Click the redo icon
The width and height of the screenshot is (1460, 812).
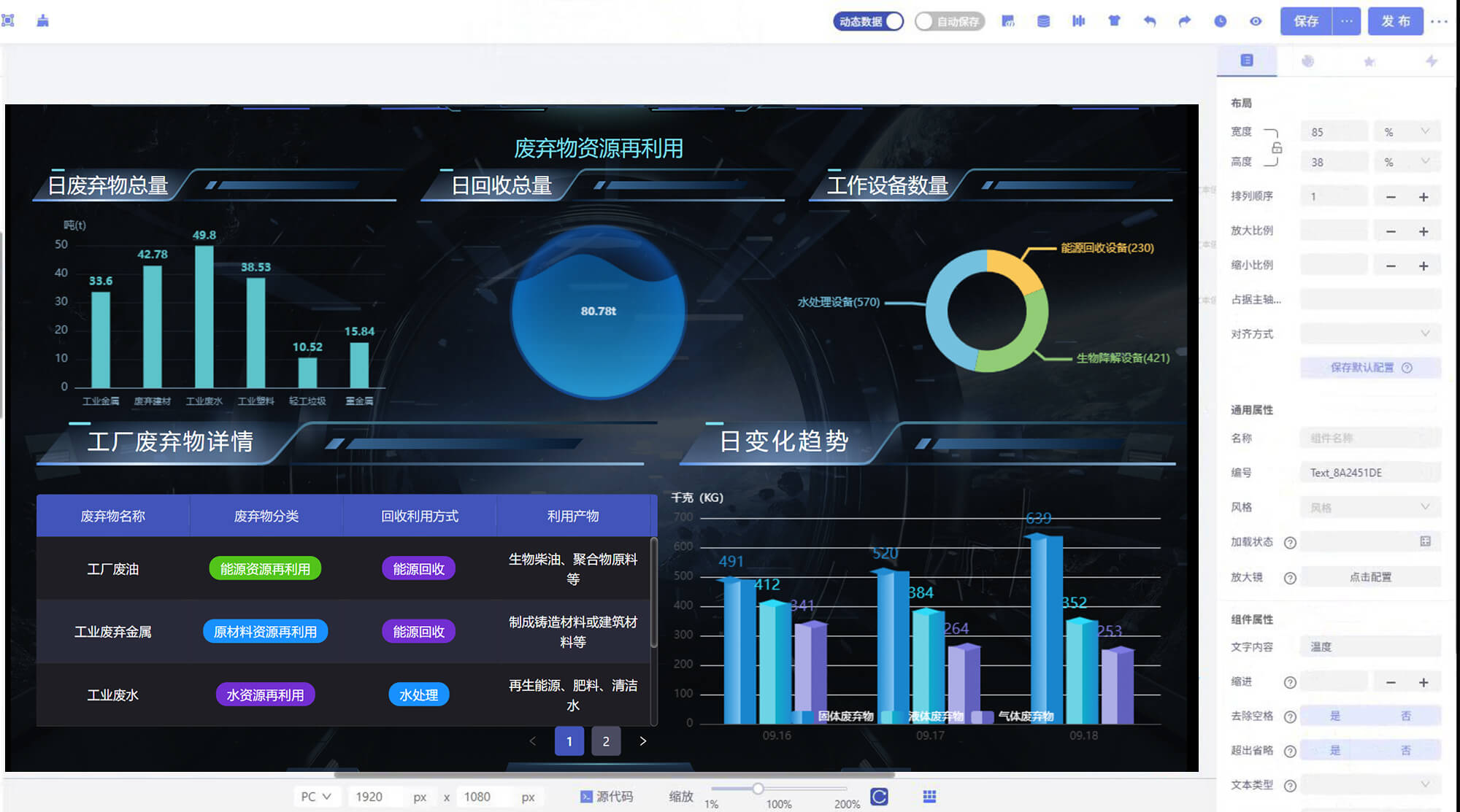point(1184,21)
